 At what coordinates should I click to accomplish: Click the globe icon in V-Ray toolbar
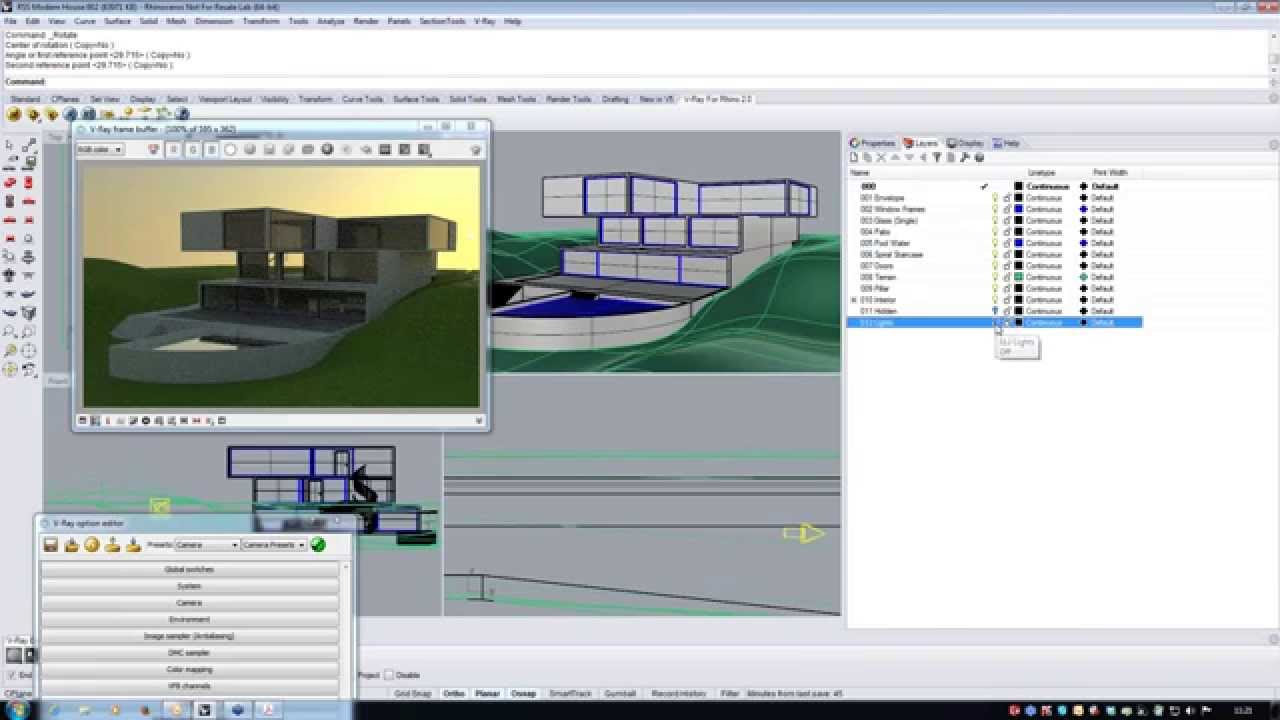point(184,115)
